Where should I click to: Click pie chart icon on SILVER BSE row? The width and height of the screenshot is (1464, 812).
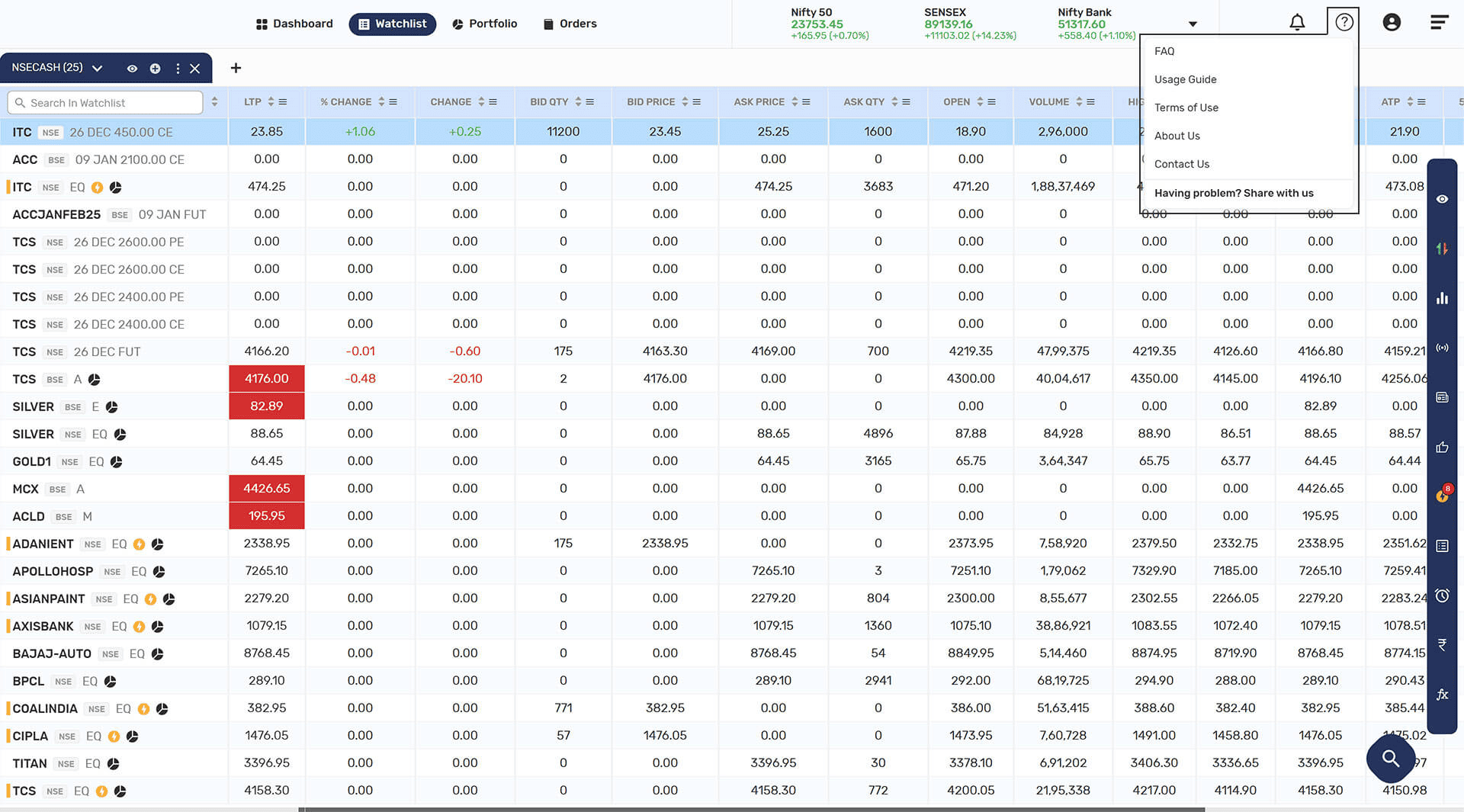click(111, 407)
